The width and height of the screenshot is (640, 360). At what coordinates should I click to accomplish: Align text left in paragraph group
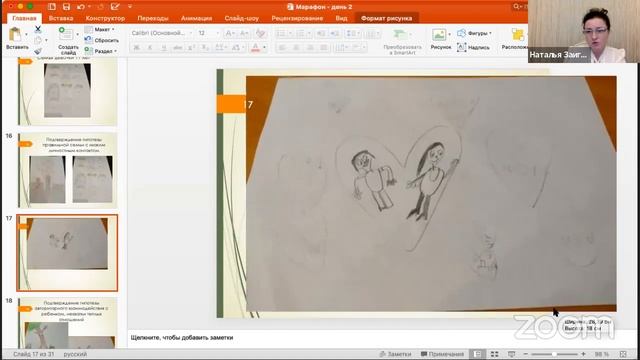click(282, 48)
